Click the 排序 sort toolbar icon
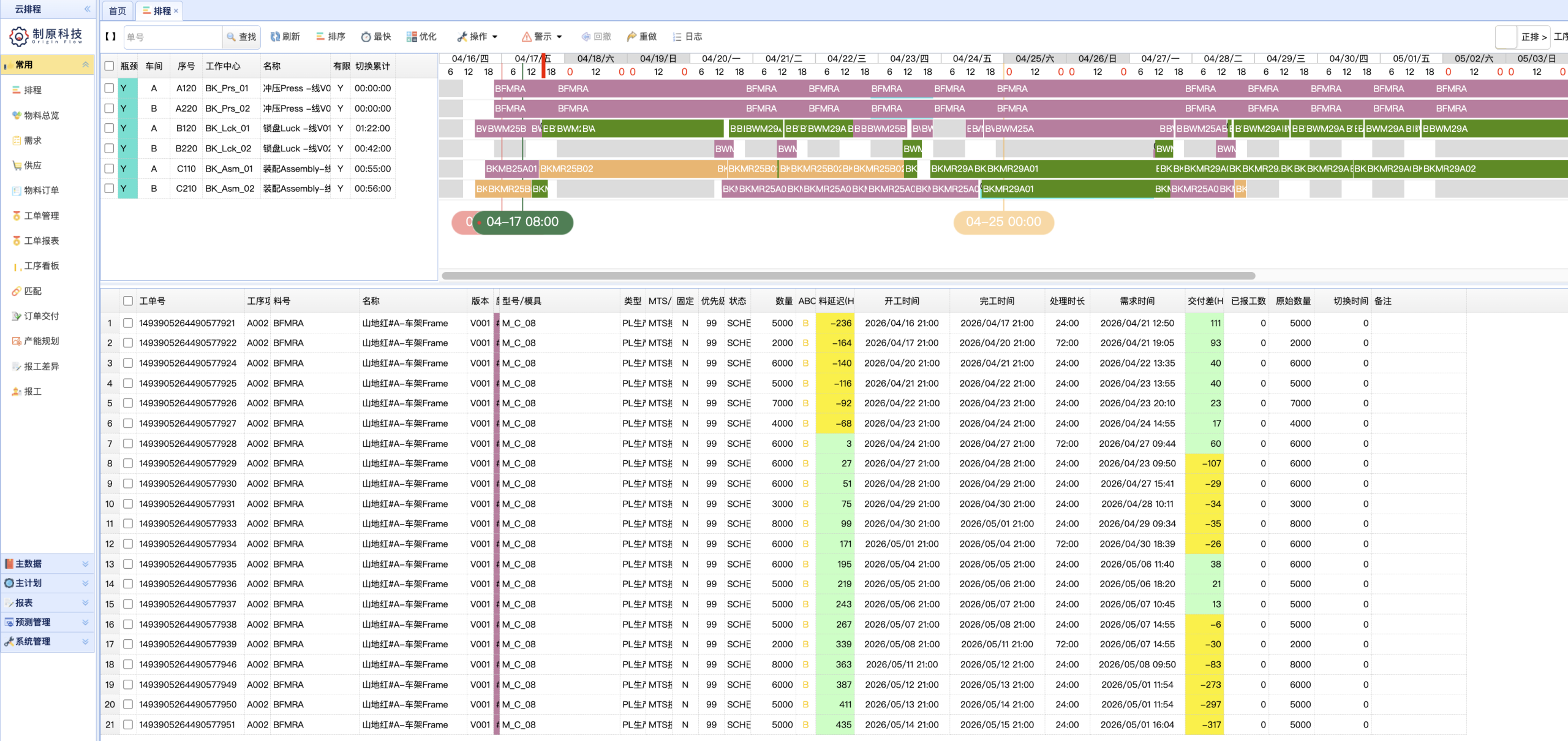Screen dimensions: 1568x741 pos(320,37)
